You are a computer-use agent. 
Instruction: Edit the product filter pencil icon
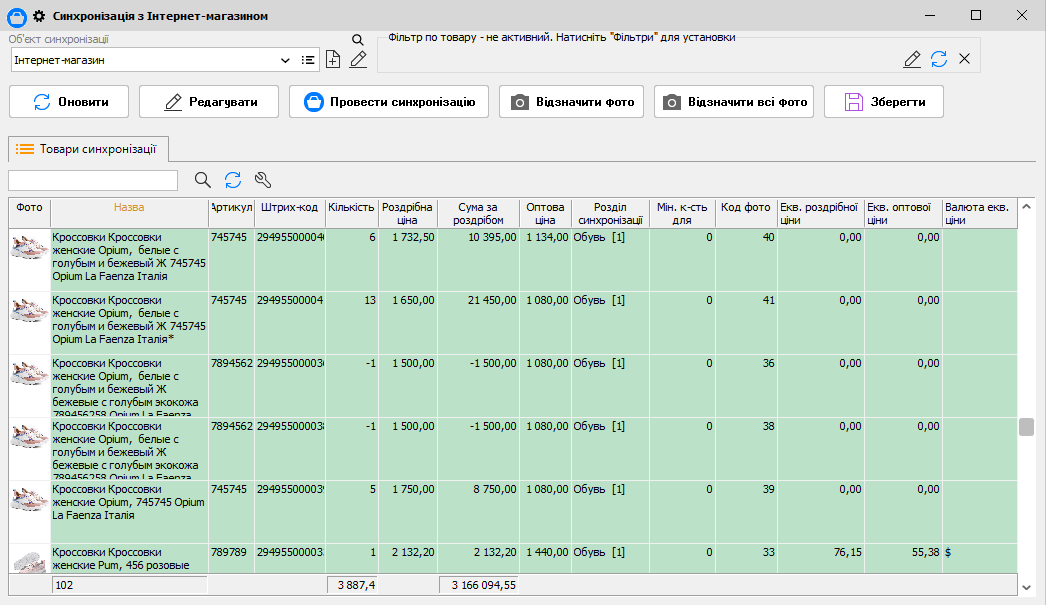click(912, 59)
